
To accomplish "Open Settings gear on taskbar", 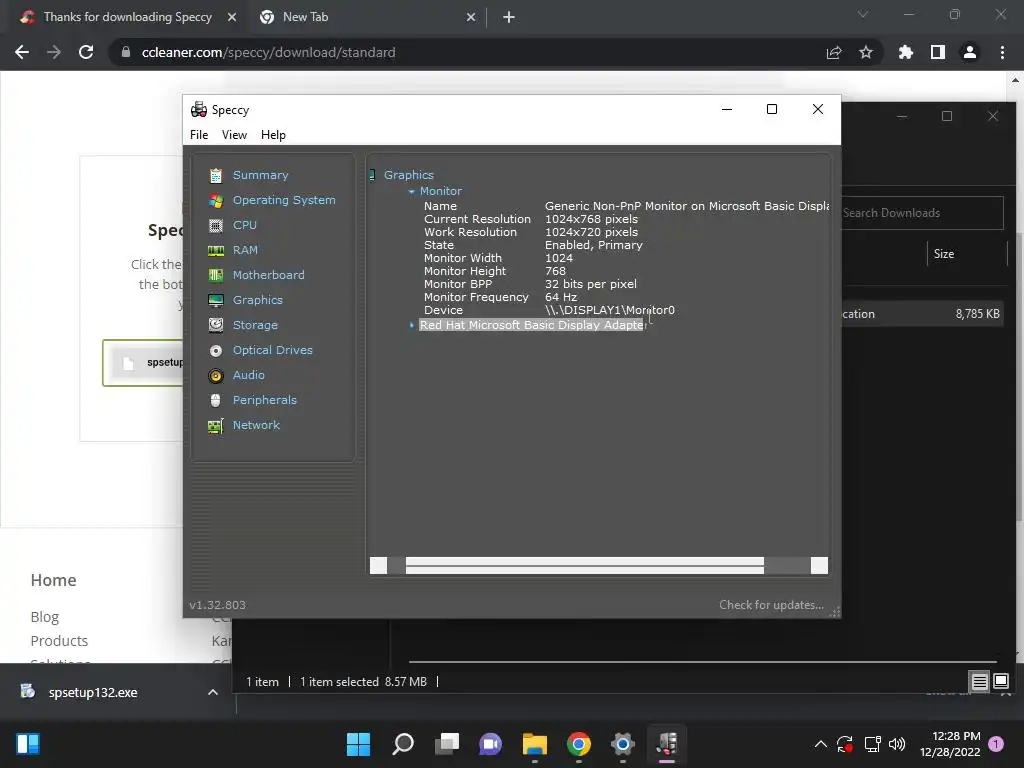I will [622, 744].
